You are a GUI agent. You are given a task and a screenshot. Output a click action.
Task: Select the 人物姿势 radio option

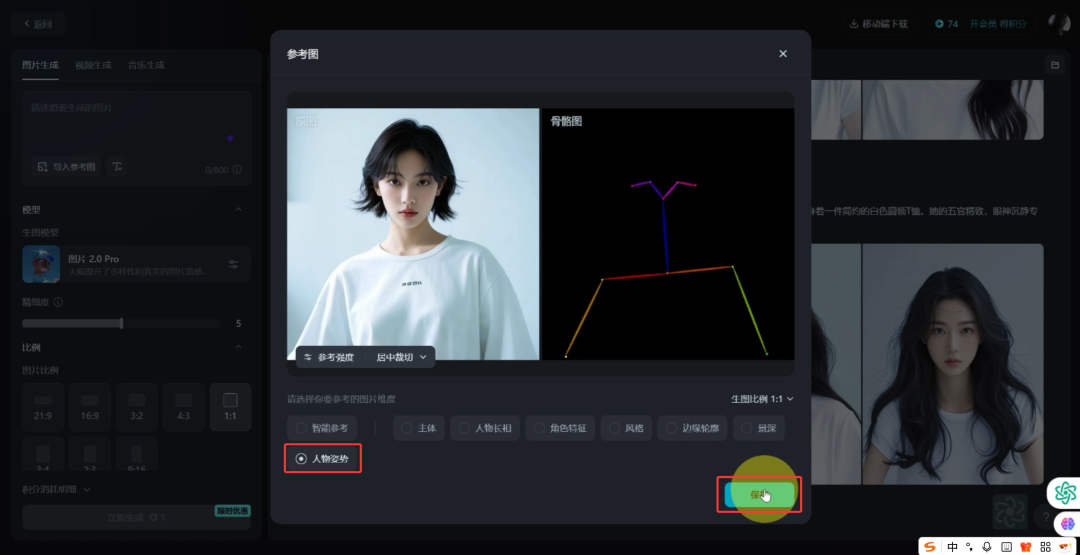[x=322, y=459]
